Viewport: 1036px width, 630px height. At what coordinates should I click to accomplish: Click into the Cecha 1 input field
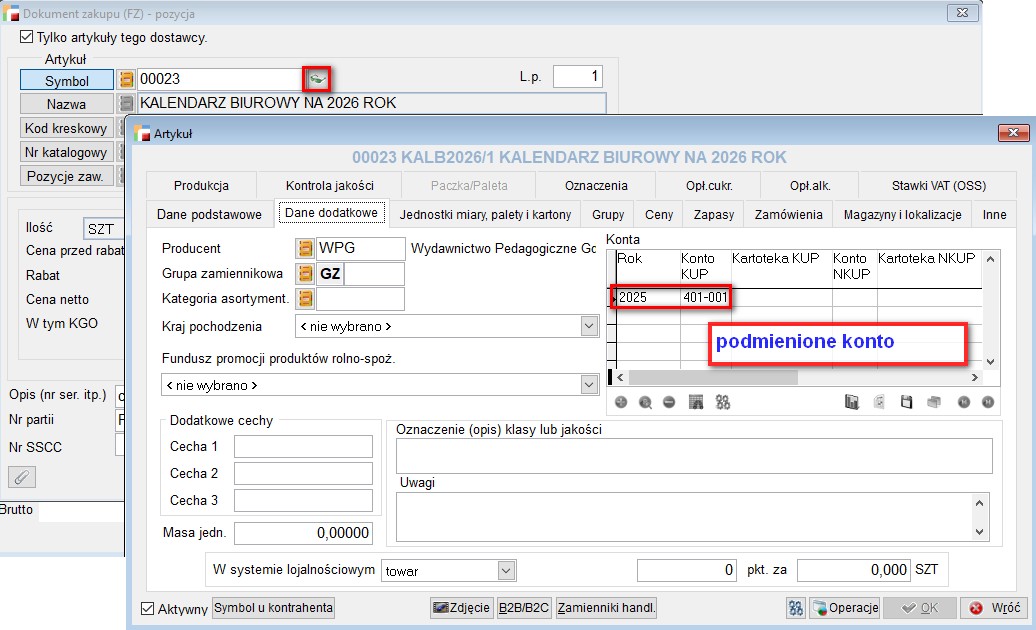point(302,447)
